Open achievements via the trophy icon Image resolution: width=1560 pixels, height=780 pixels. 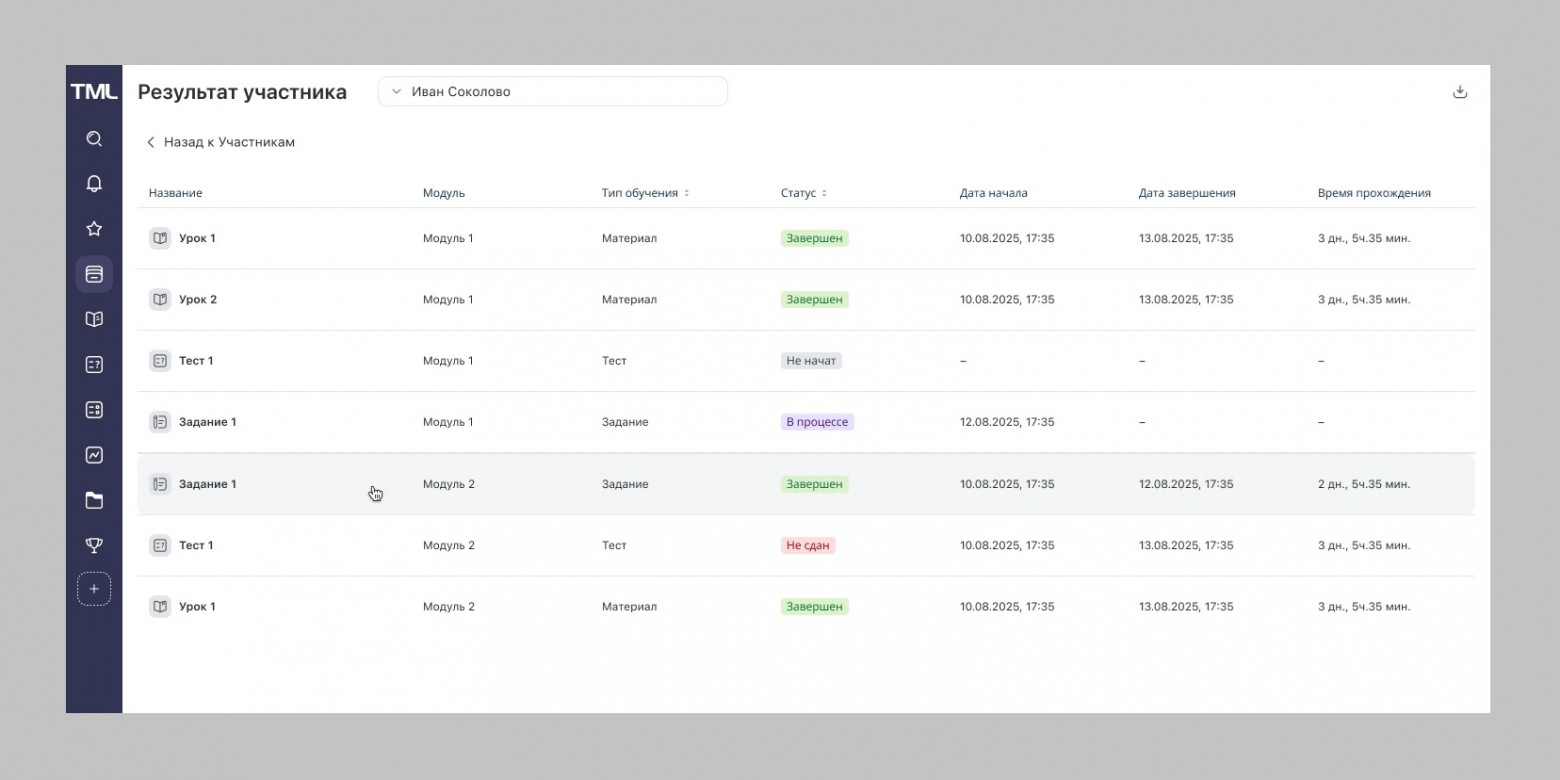tap(94, 545)
